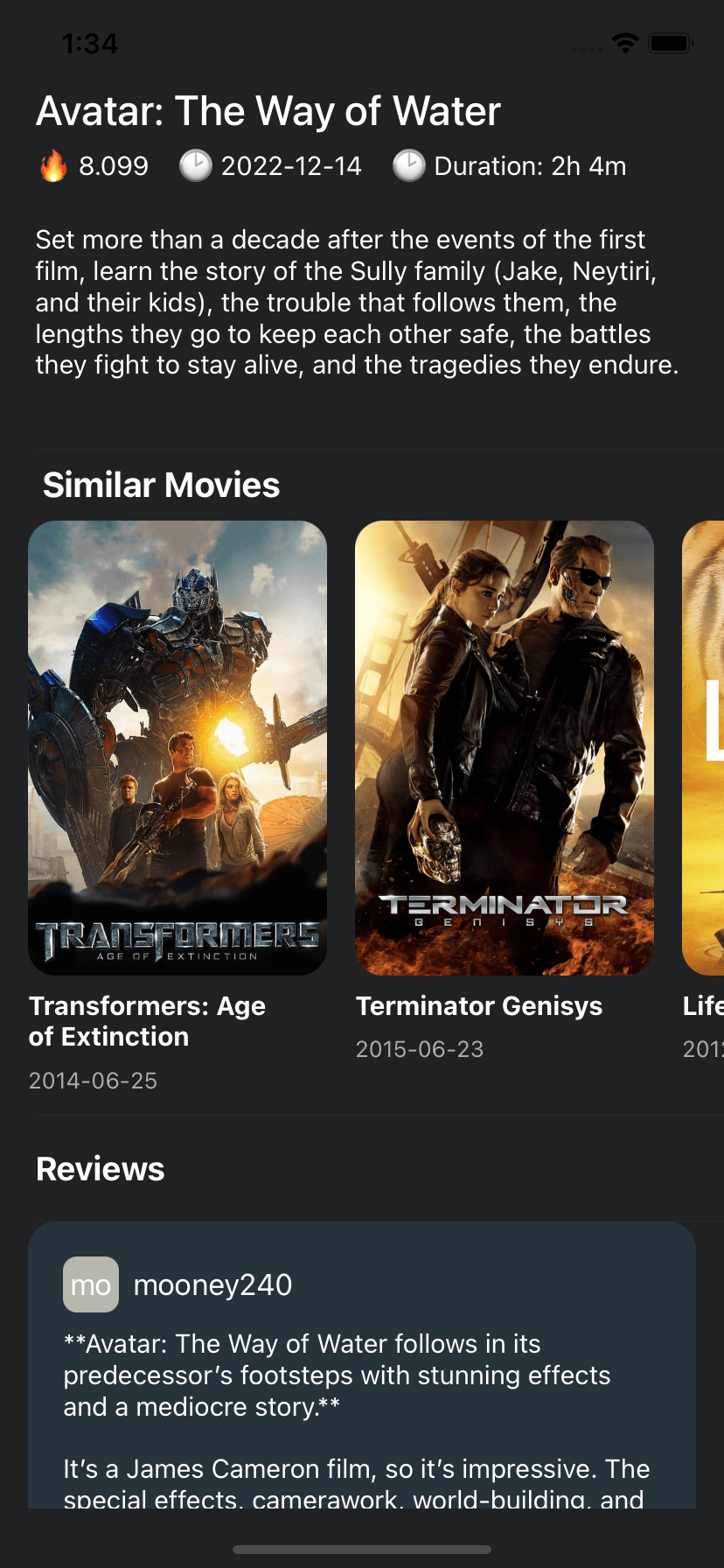Select the Terminator Genisys title link
The height and width of the screenshot is (1568, 724).
(479, 1006)
